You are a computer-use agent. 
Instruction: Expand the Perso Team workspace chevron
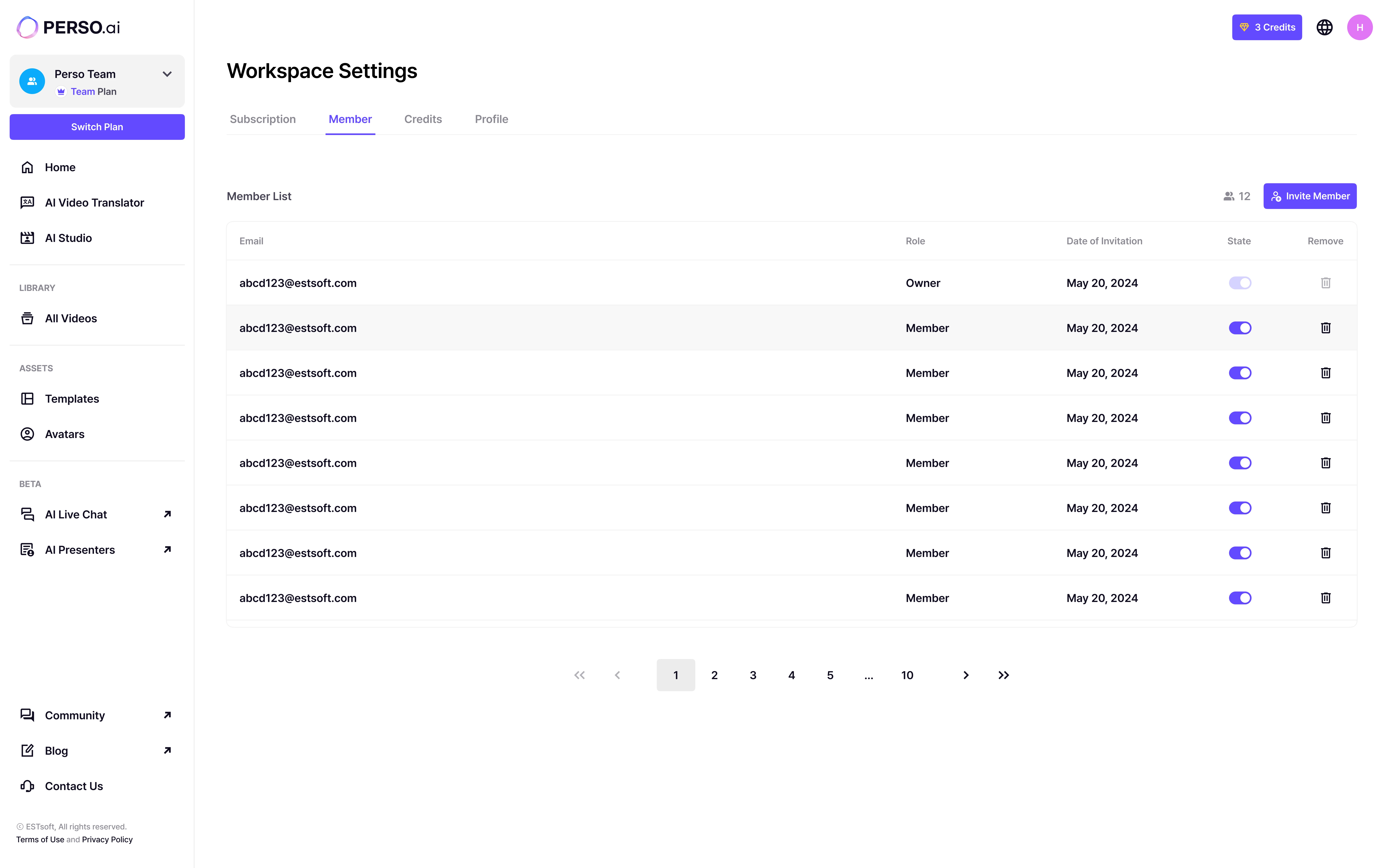pos(167,74)
